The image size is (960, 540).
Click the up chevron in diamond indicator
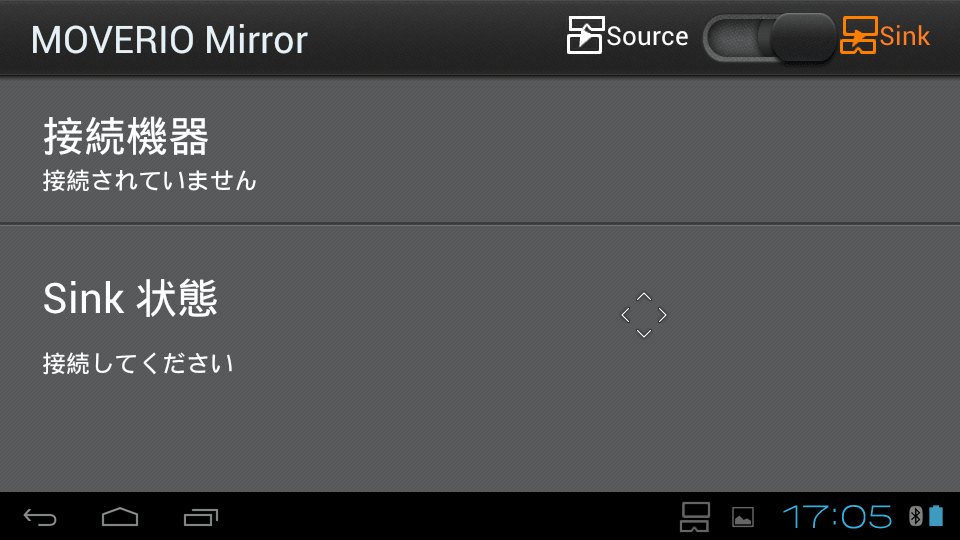pyautogui.click(x=644, y=296)
